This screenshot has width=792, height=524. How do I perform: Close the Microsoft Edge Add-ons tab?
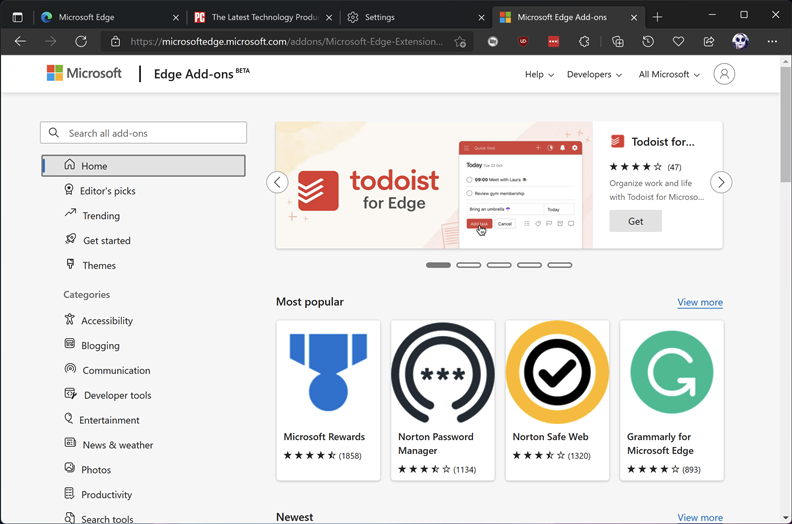pos(633,17)
